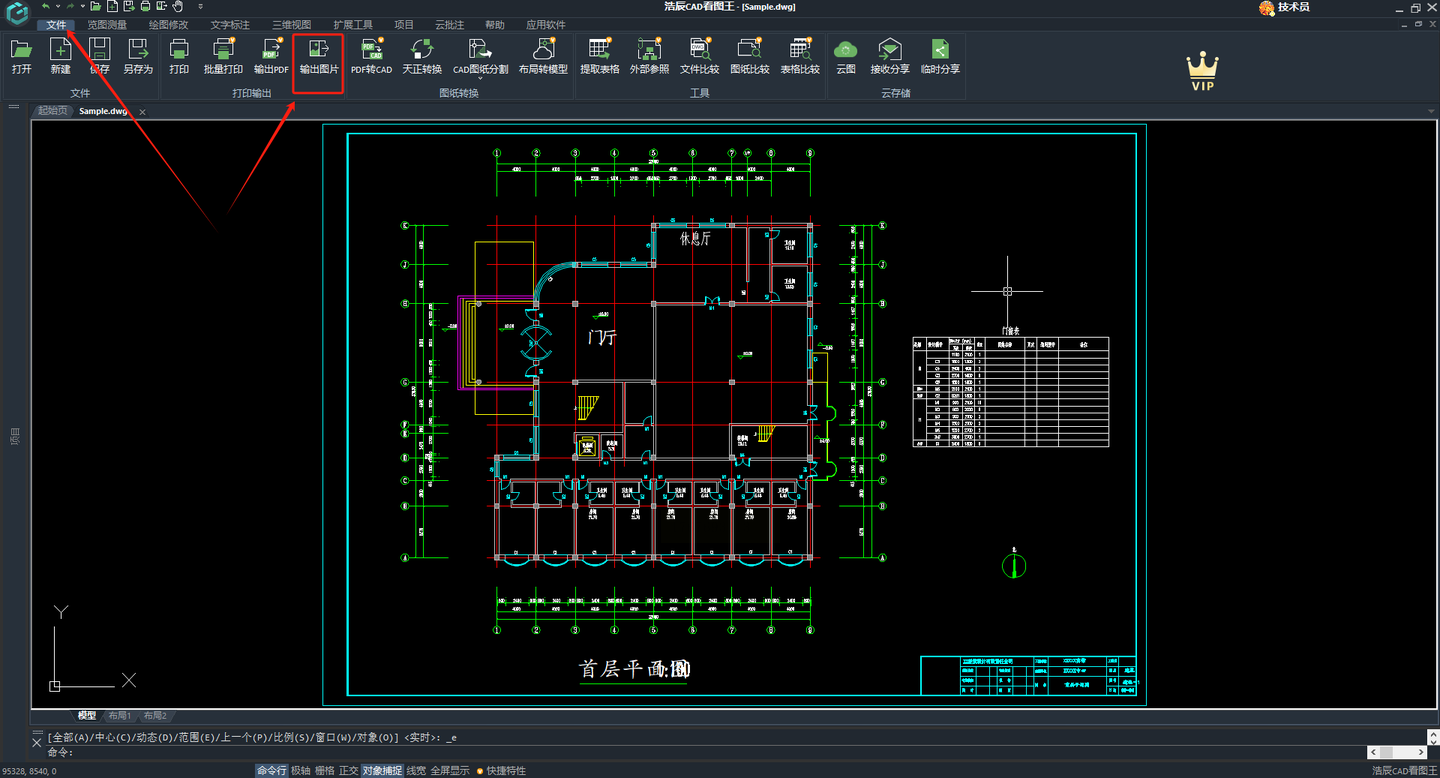Toggle 栅格 grid display in status bar

point(324,771)
